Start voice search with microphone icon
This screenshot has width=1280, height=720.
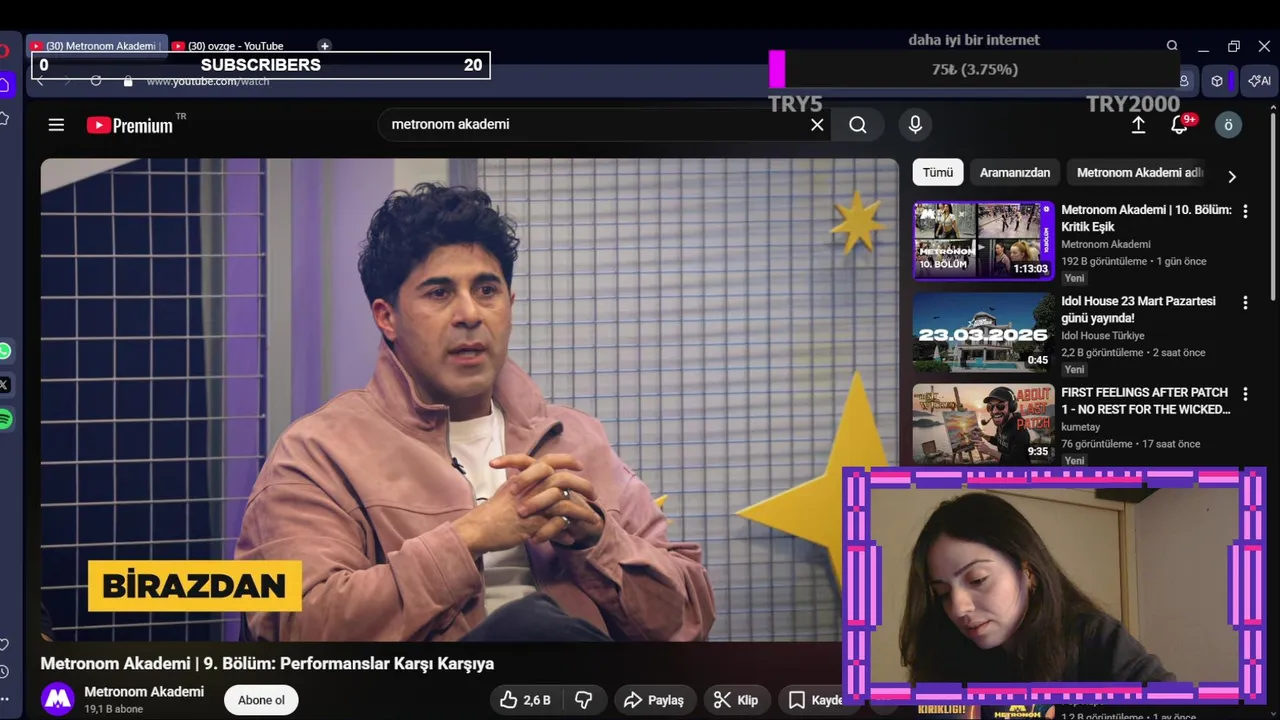click(914, 125)
